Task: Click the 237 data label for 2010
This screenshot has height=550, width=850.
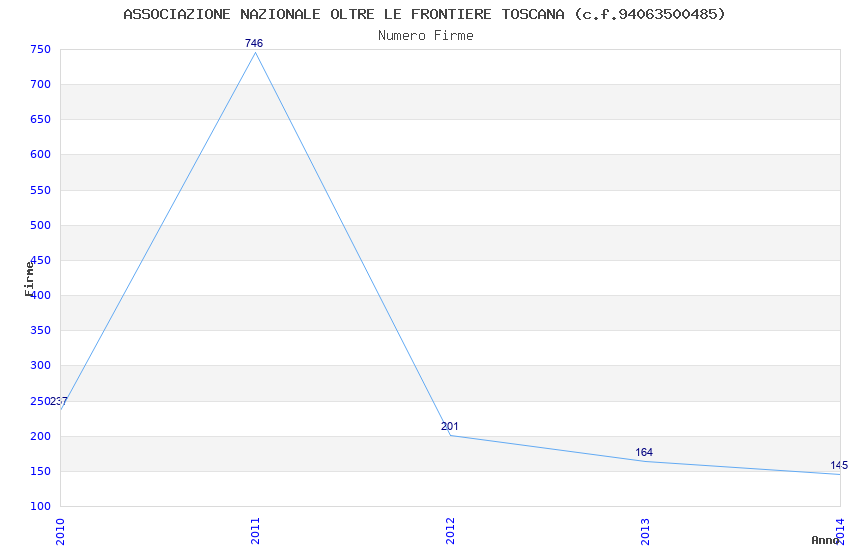Action: [x=59, y=402]
